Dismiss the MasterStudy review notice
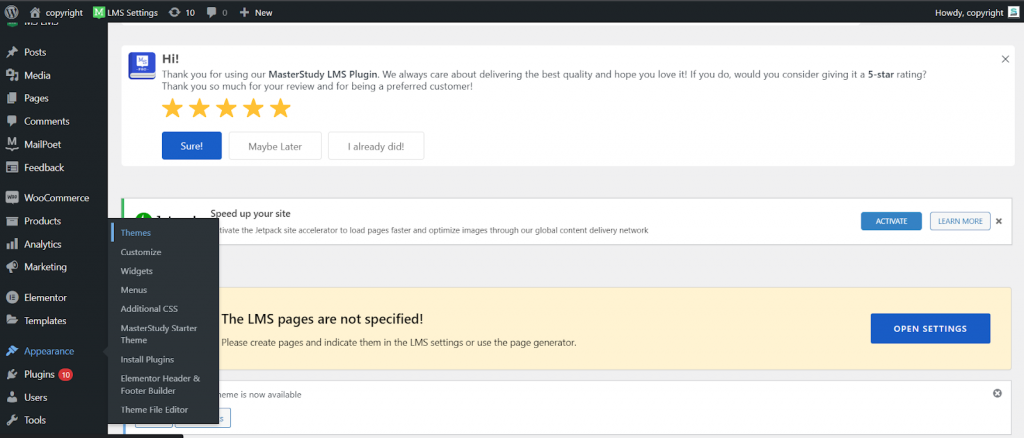 [x=1005, y=60]
